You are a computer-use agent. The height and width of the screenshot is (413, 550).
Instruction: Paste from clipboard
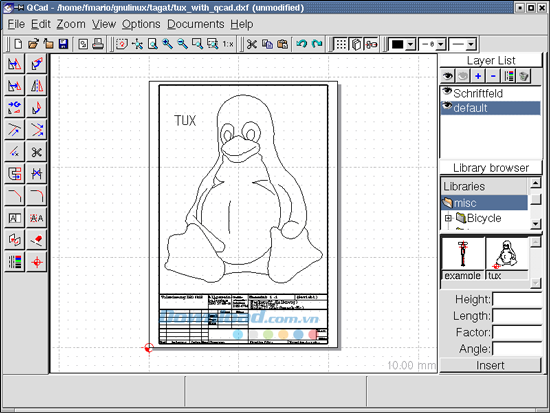pyautogui.click(x=282, y=44)
